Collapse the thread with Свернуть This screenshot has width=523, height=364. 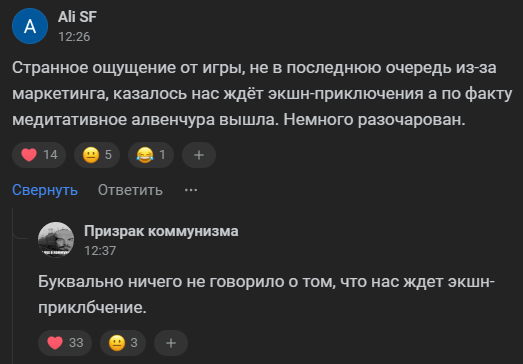45,190
